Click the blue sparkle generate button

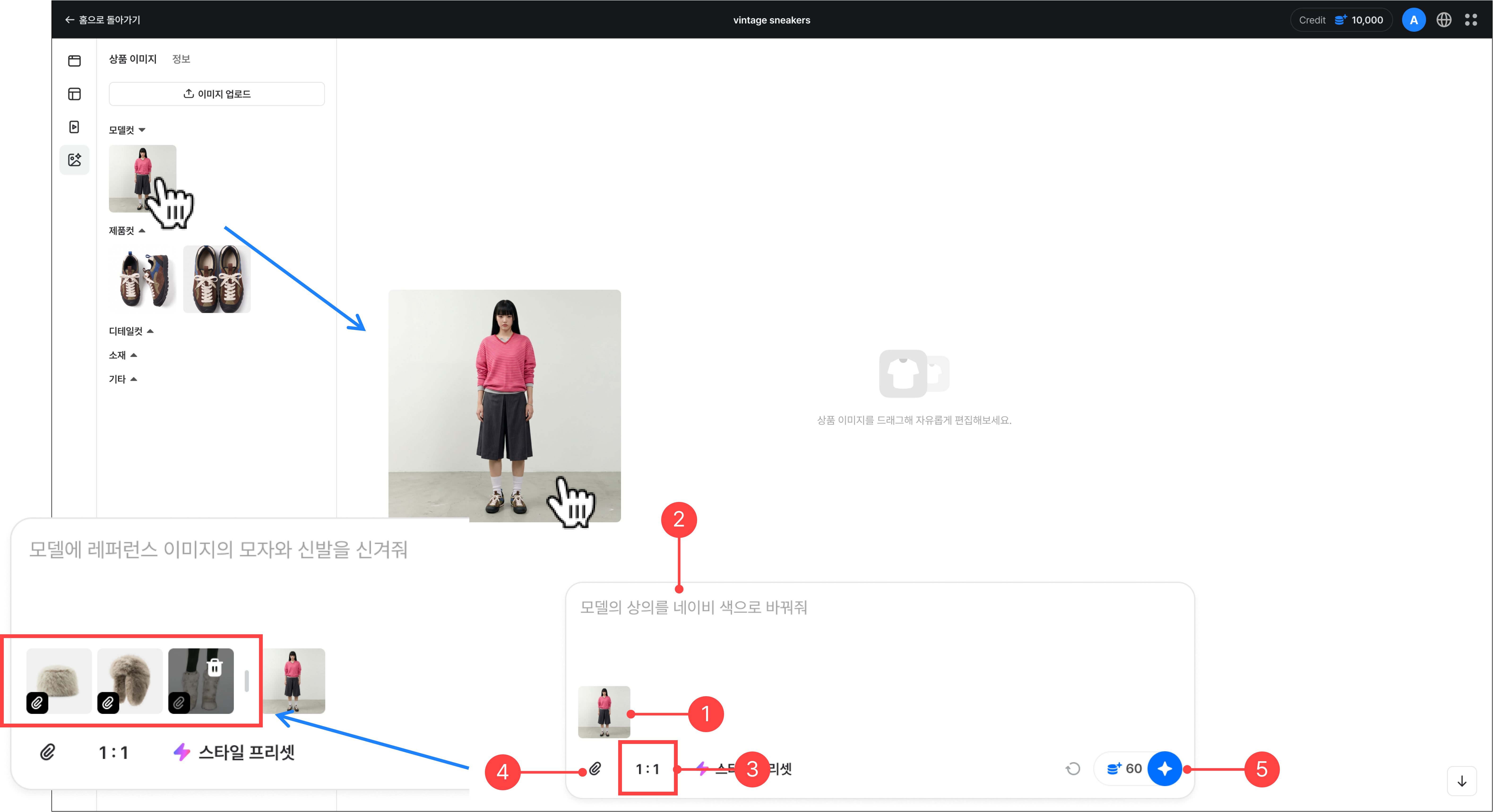pos(1165,769)
